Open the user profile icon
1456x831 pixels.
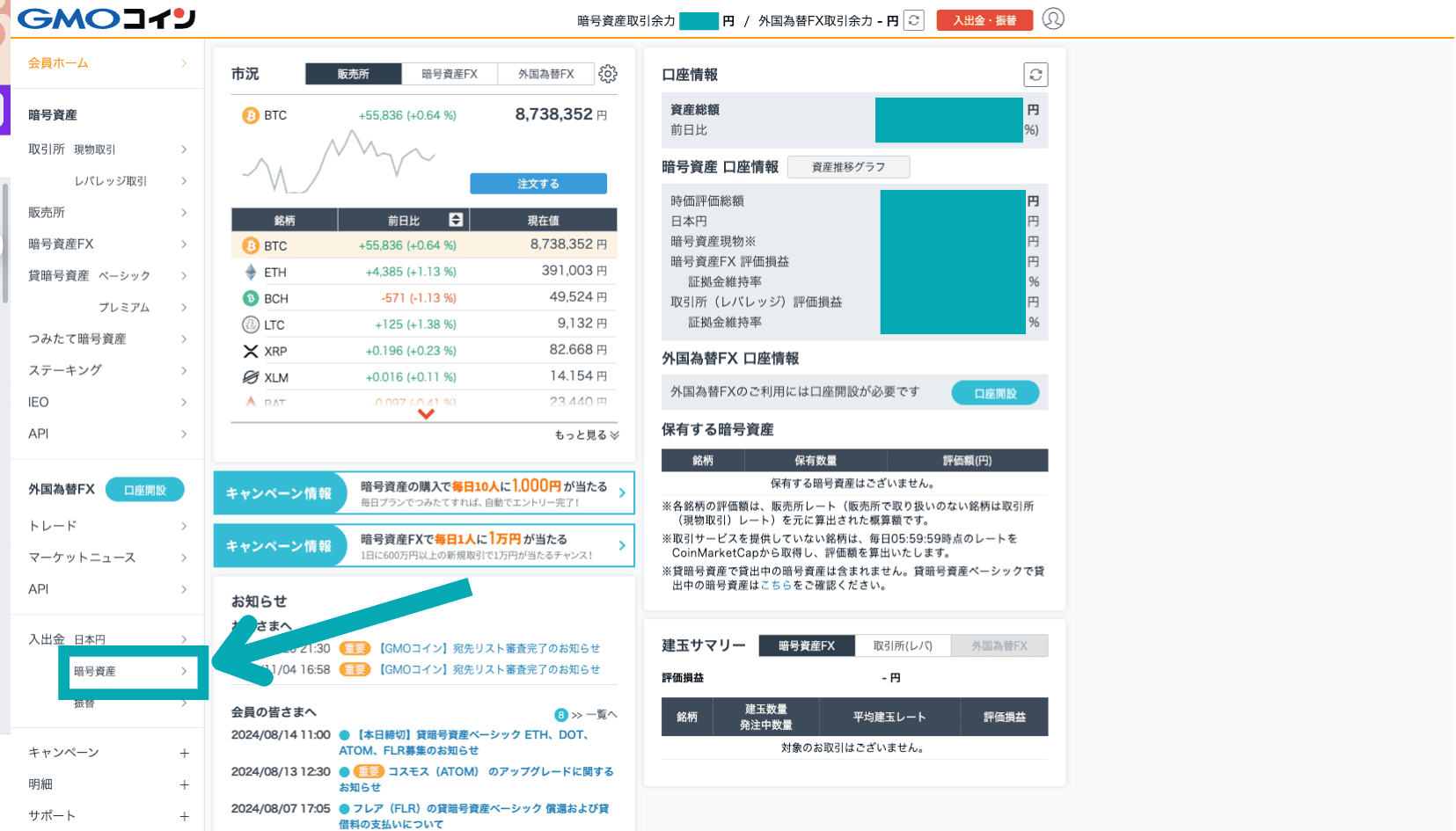(x=1053, y=18)
